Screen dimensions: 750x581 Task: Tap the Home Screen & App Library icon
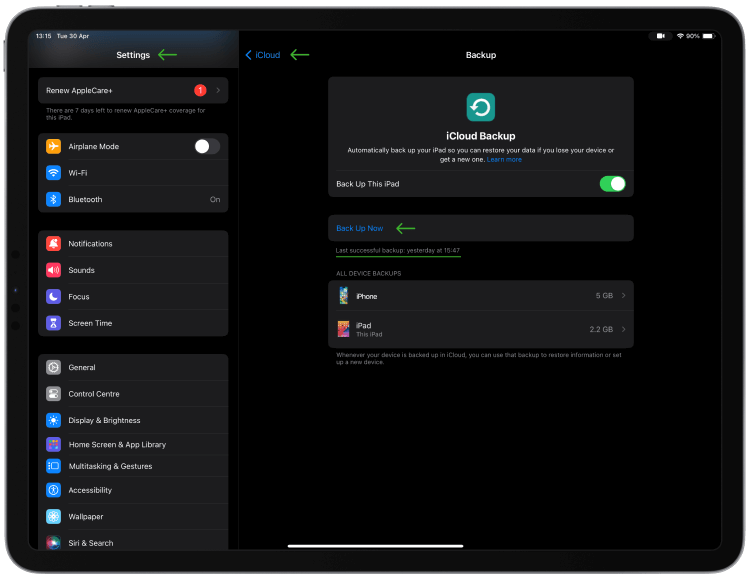click(x=53, y=444)
